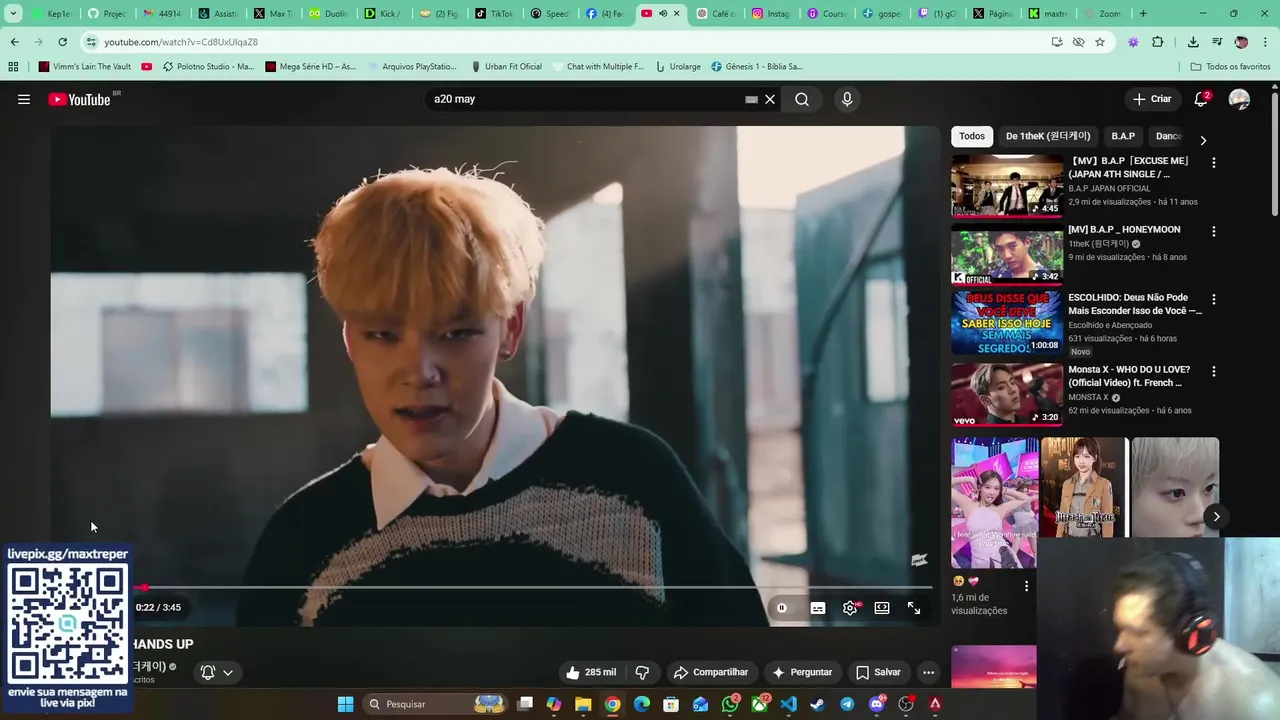Open the Todos os favoritos folder
Viewport: 1280px width, 720px height.
pyautogui.click(x=1230, y=67)
